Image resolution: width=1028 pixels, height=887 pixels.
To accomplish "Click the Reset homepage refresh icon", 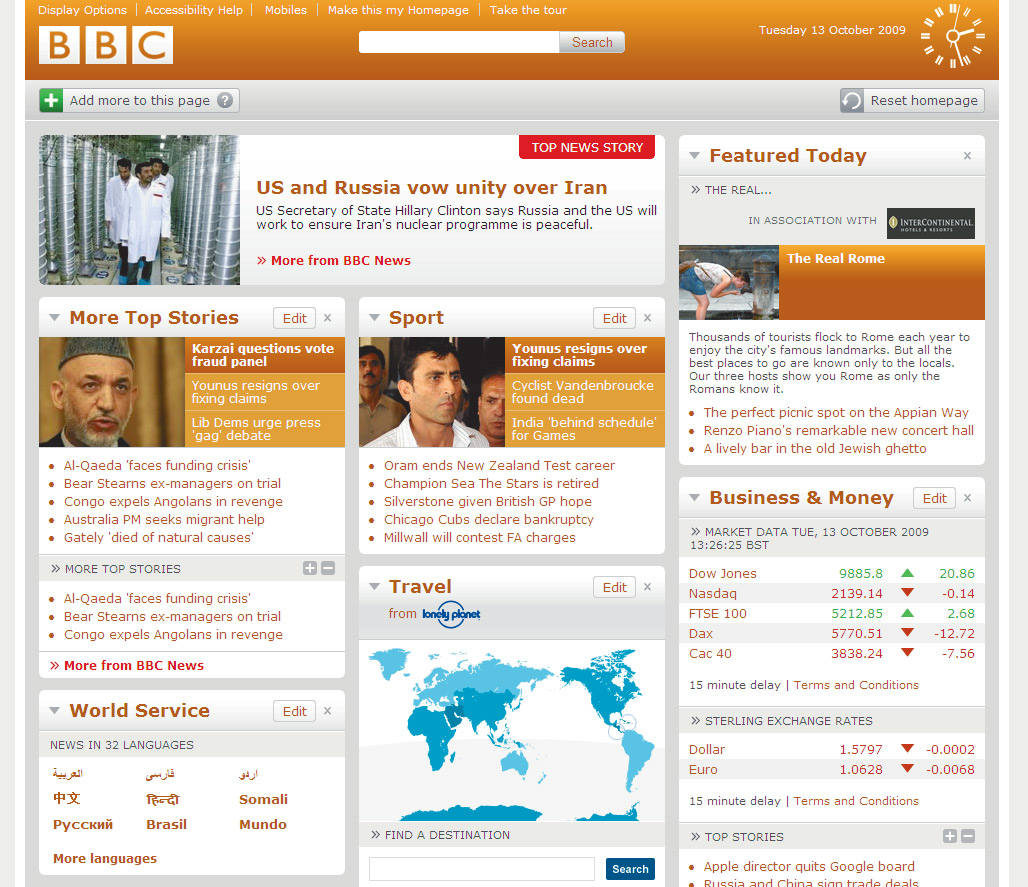I will [x=852, y=101].
